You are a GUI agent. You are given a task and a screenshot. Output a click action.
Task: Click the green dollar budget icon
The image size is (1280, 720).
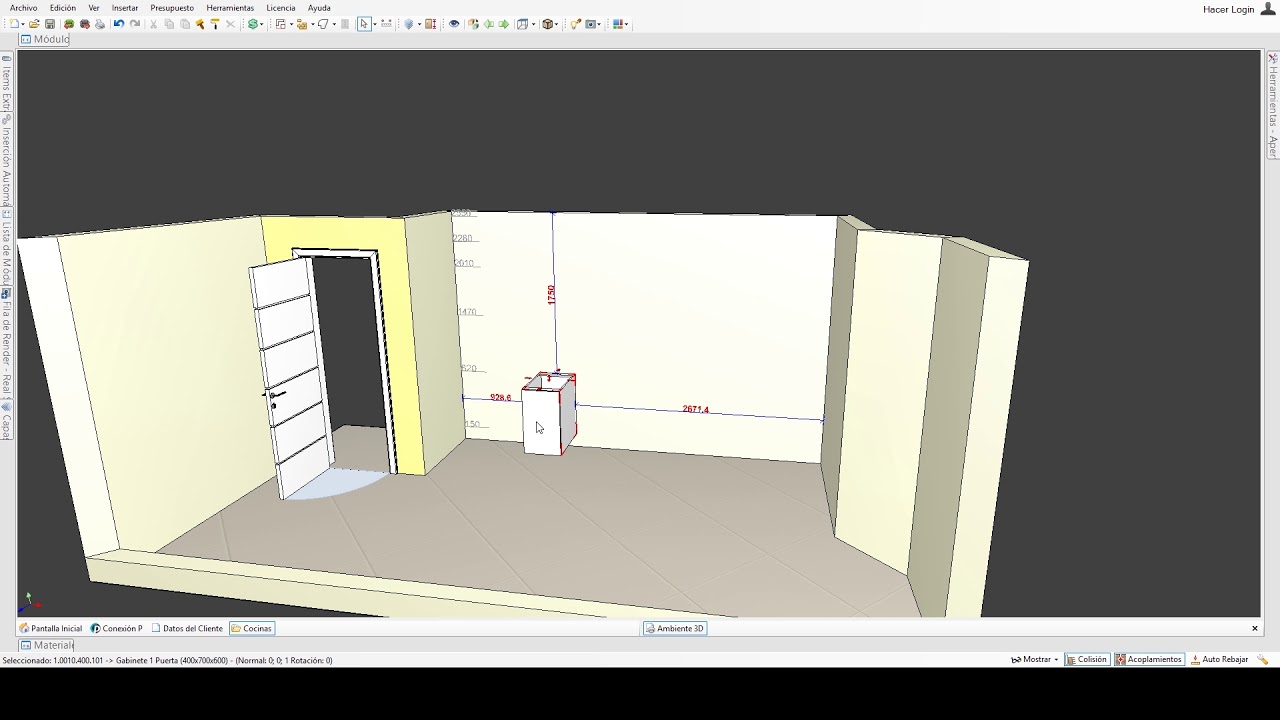click(x=253, y=24)
